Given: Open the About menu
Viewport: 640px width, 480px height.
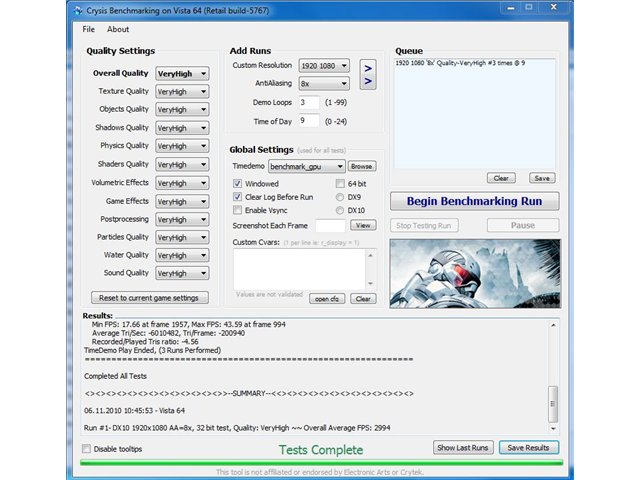Looking at the screenshot, I should pyautogui.click(x=118, y=29).
